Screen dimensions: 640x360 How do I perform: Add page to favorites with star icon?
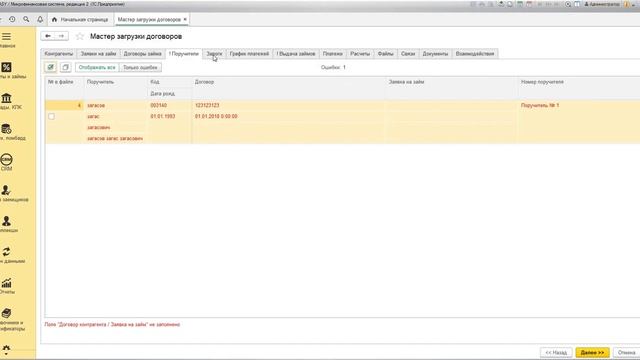[80, 36]
